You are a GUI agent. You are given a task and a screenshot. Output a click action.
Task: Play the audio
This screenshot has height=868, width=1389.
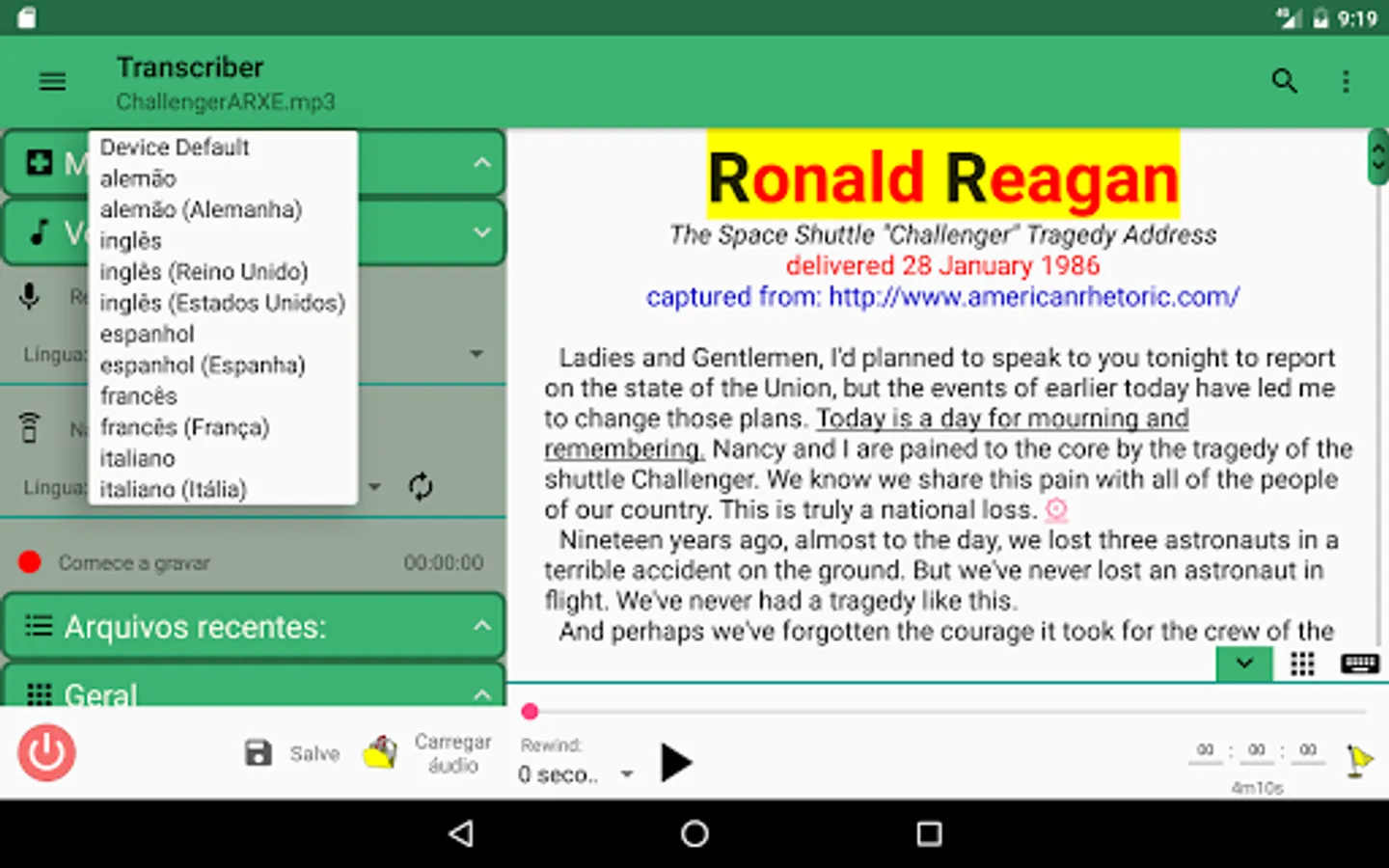point(676,763)
